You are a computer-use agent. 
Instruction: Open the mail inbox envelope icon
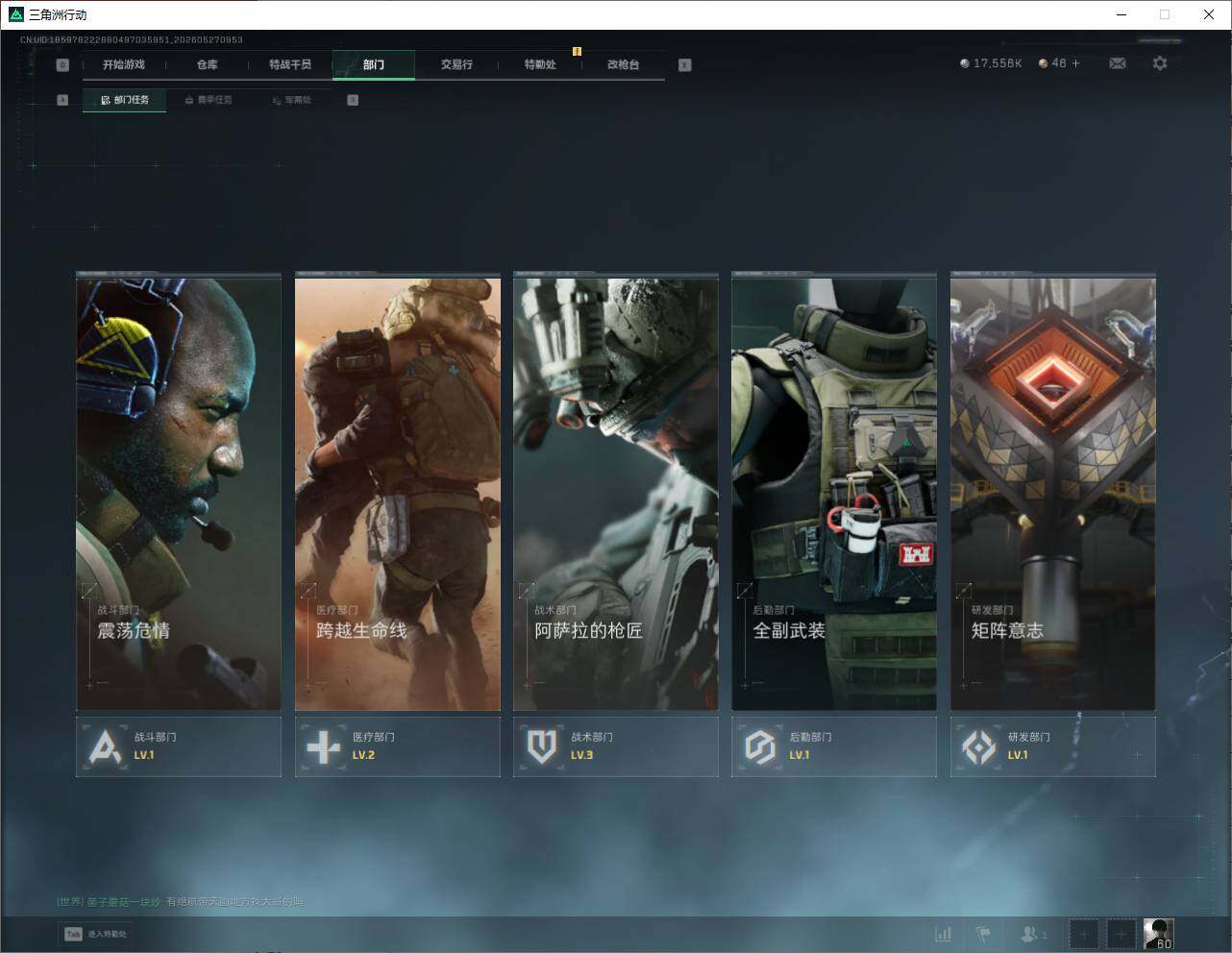click(x=1118, y=63)
